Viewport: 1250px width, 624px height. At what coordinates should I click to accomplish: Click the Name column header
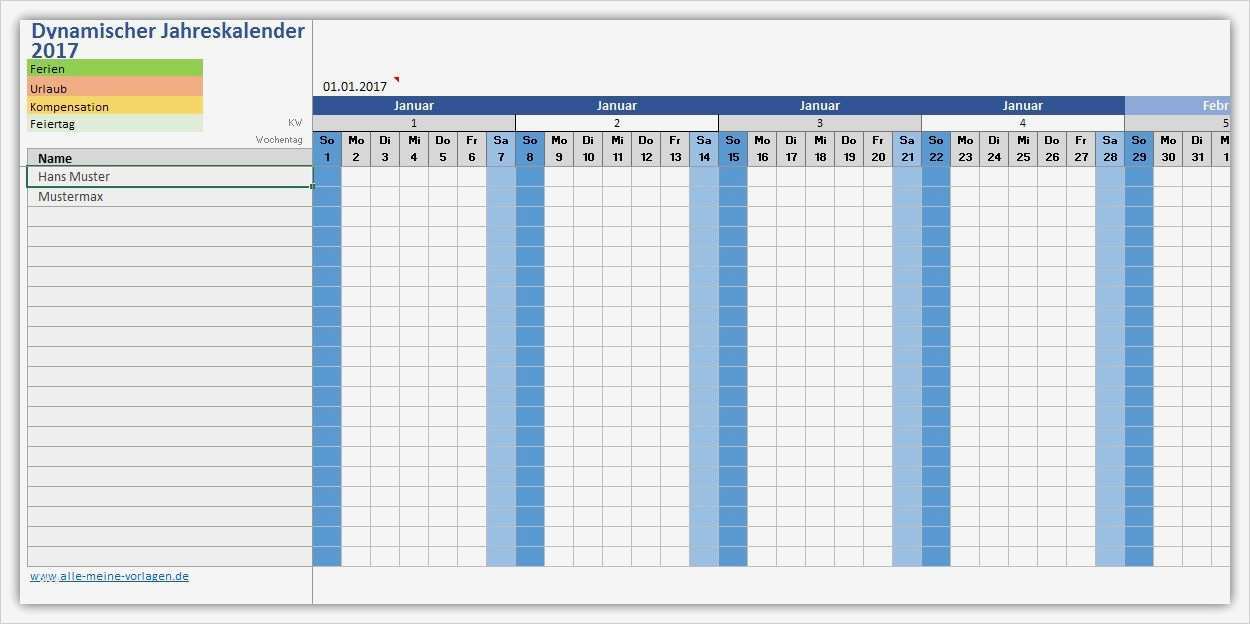(x=54, y=158)
